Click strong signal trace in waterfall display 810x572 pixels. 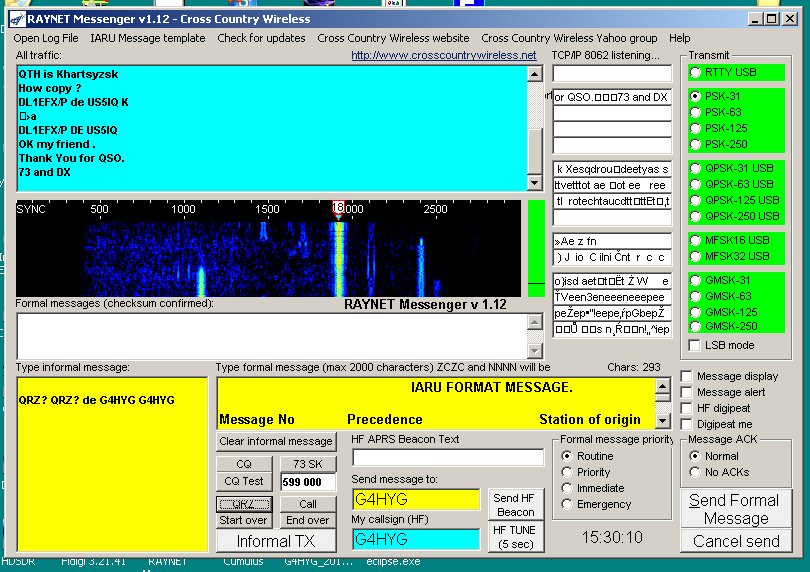pos(338,258)
